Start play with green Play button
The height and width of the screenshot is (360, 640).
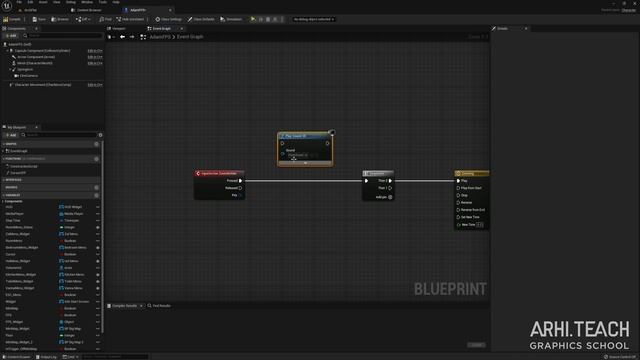click(x=253, y=19)
